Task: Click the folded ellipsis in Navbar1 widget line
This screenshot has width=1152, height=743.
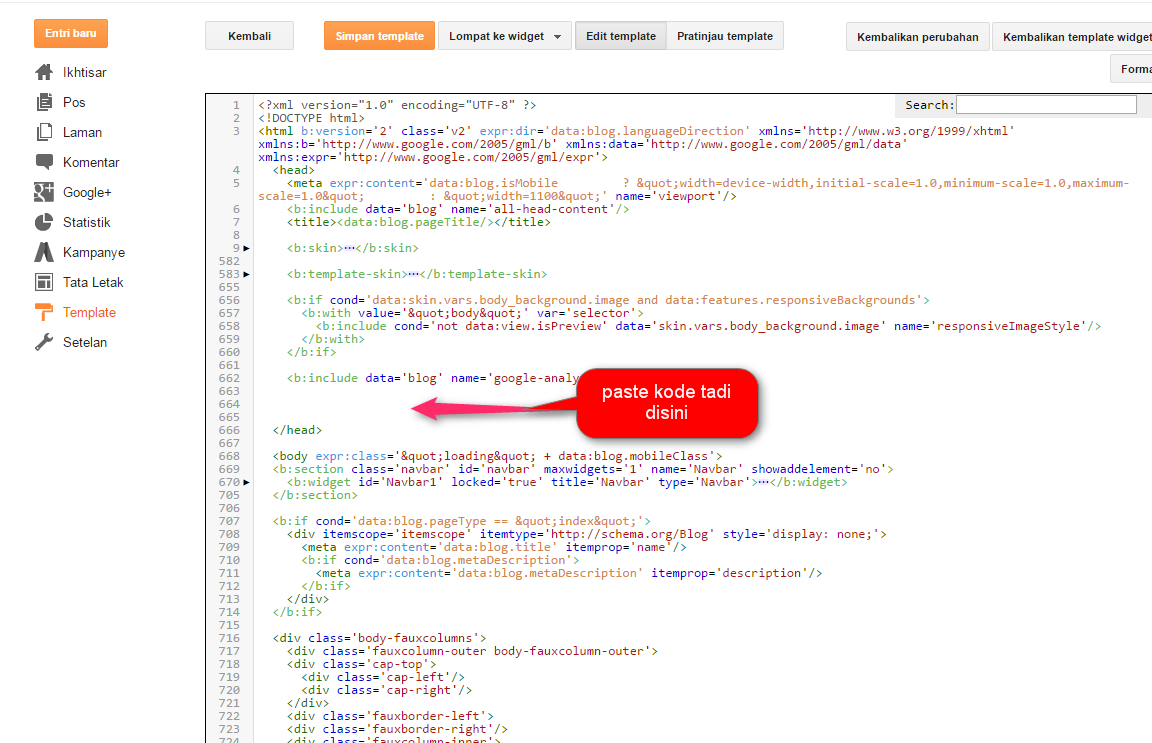Action: 763,482
